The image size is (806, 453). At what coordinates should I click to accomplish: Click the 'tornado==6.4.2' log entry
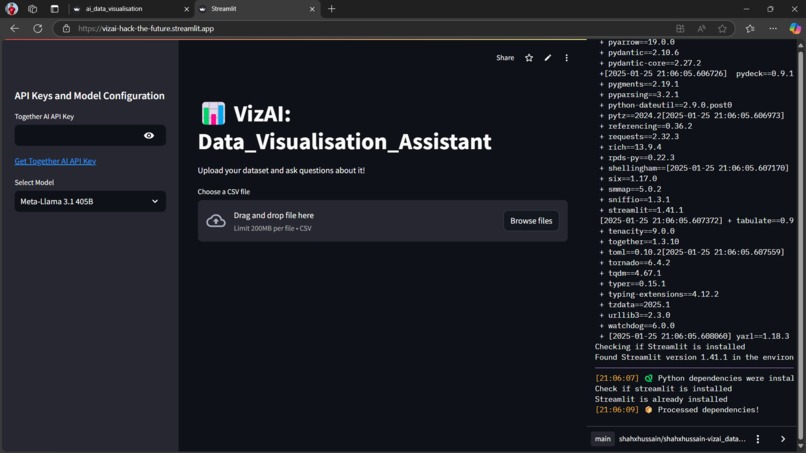639,262
